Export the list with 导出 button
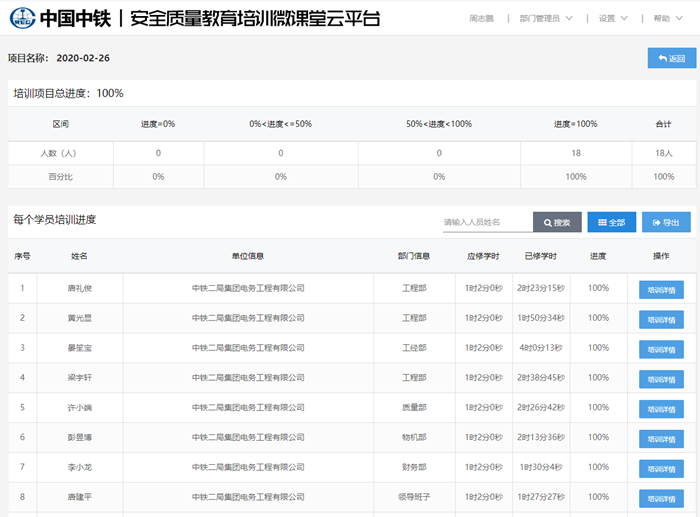Image resolution: width=700 pixels, height=517 pixels. point(666,222)
